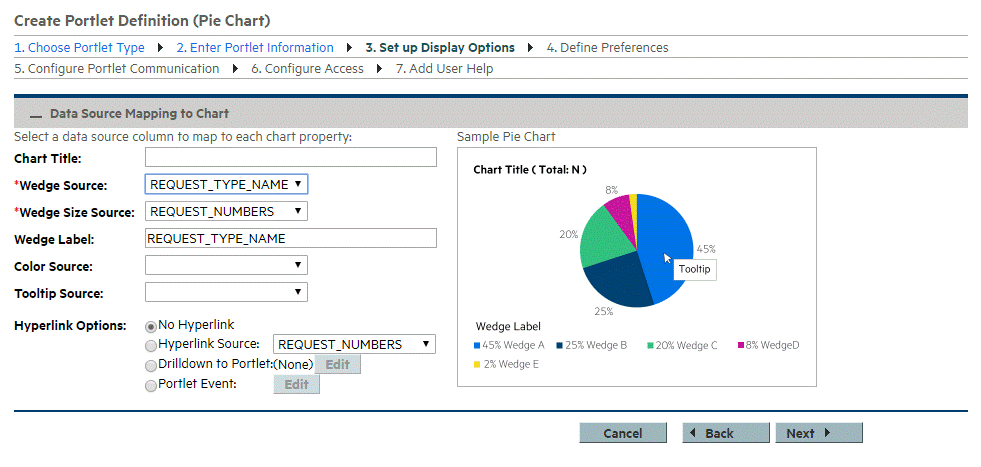Click the magenta WedgeD legend swatch
The height and width of the screenshot is (467, 981).
[741, 346]
